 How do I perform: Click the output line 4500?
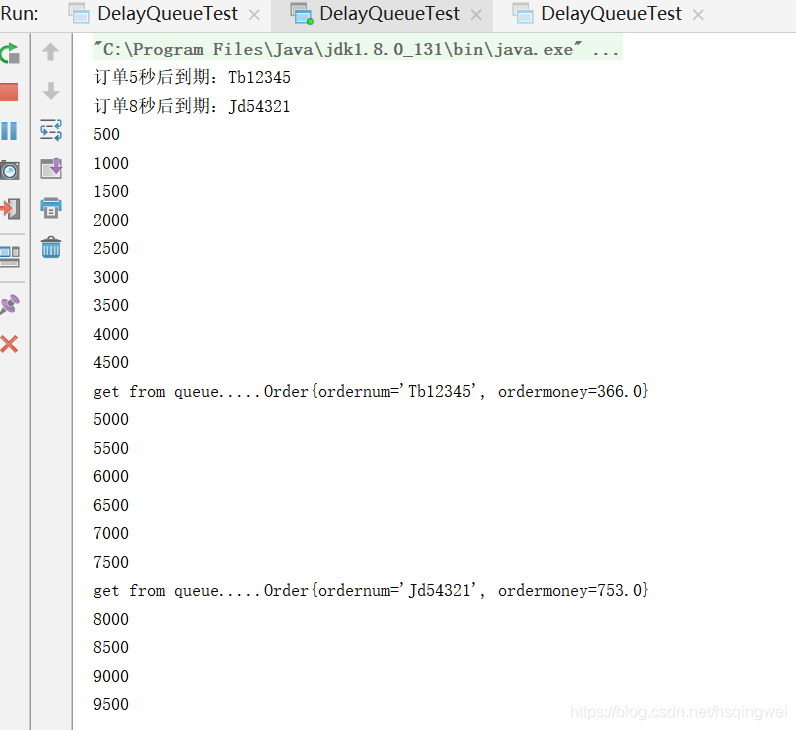111,362
